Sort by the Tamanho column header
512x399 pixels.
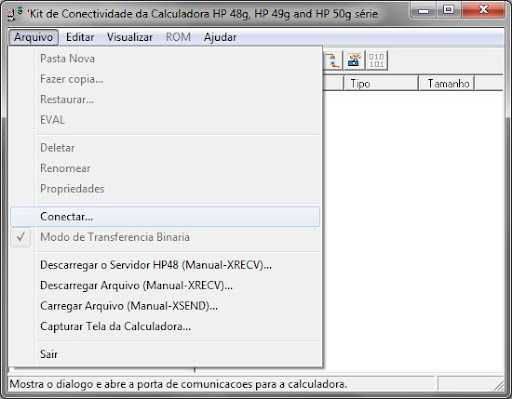click(446, 83)
